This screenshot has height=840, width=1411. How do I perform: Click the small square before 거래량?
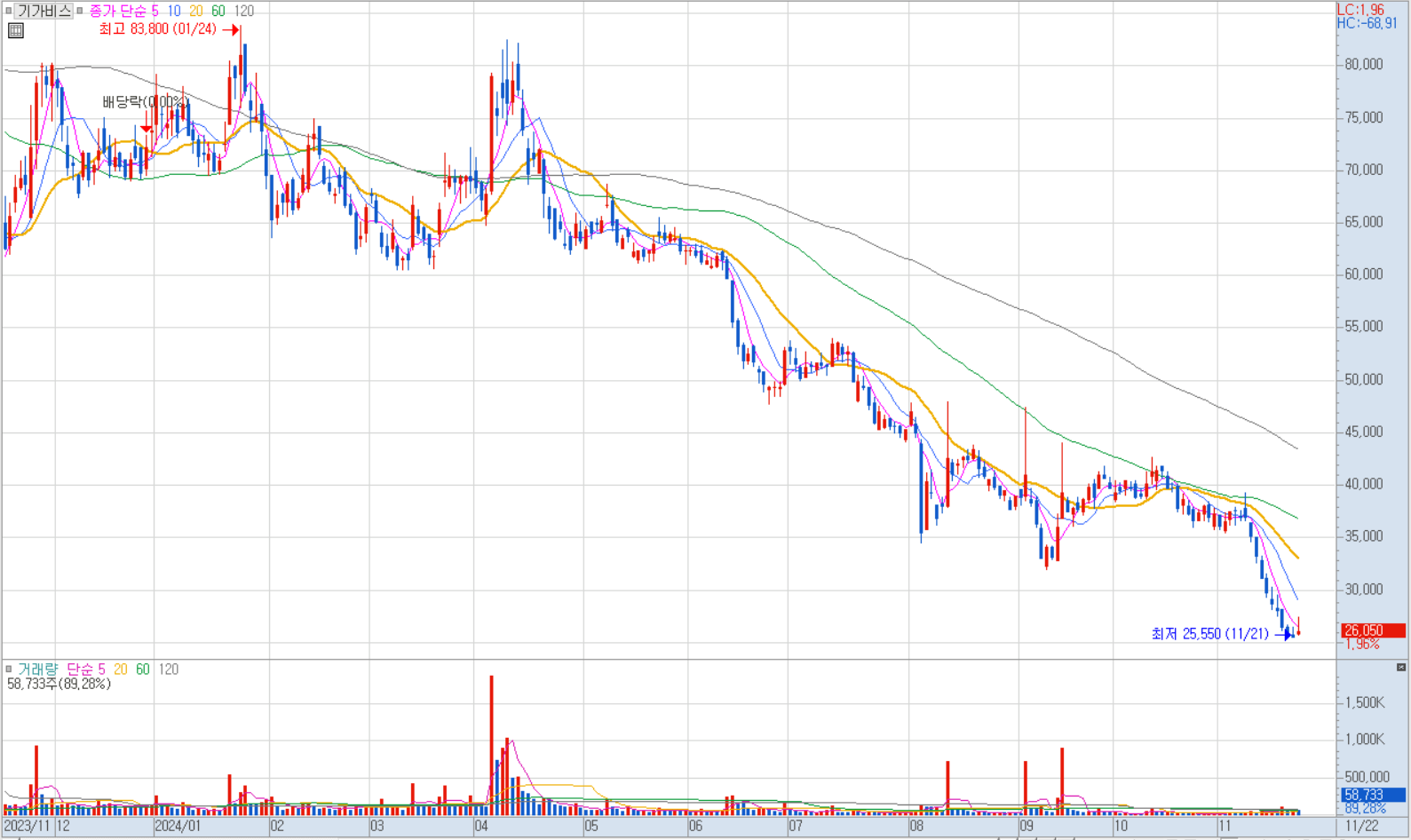pos(9,670)
